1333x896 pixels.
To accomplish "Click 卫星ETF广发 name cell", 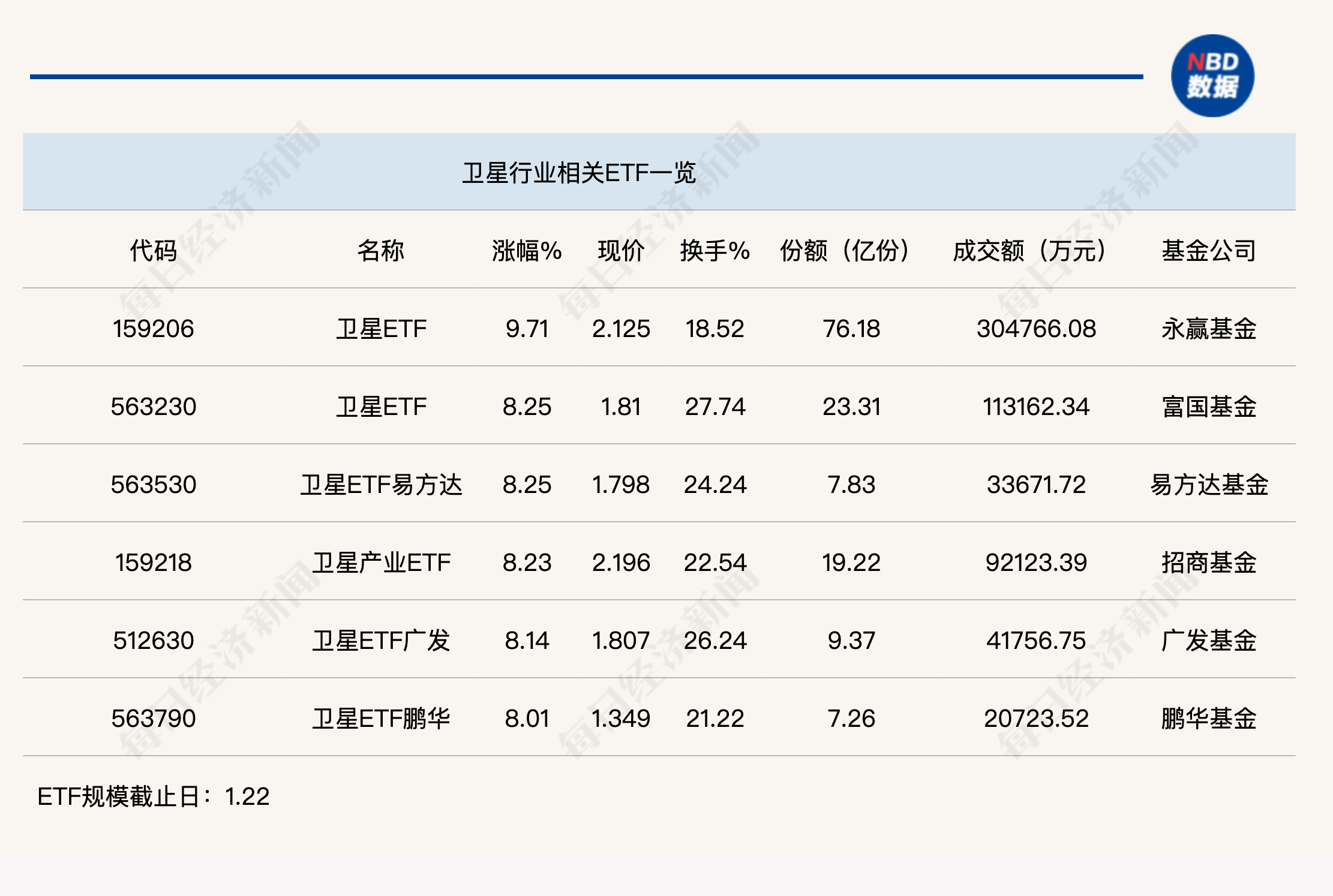I will [381, 641].
